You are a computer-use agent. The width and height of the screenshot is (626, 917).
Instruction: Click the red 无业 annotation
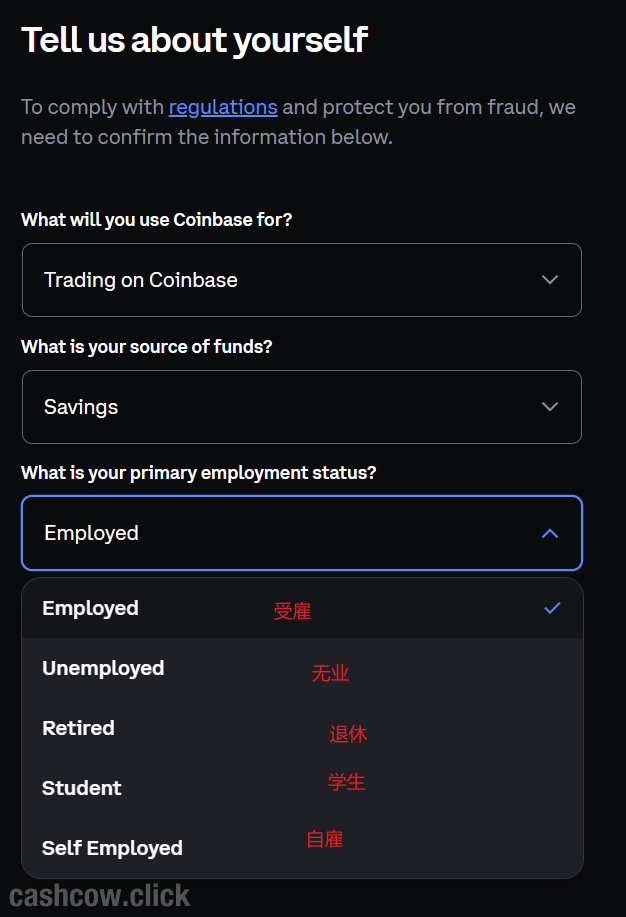pyautogui.click(x=330, y=673)
